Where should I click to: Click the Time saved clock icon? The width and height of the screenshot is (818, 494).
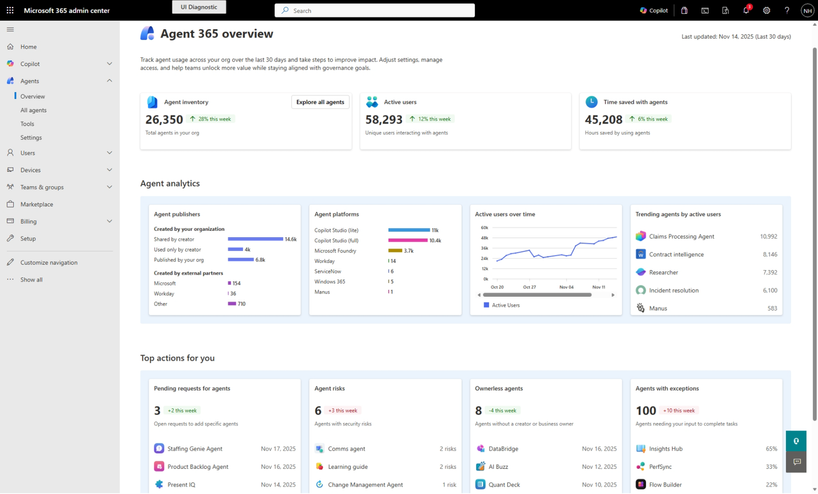(x=591, y=102)
